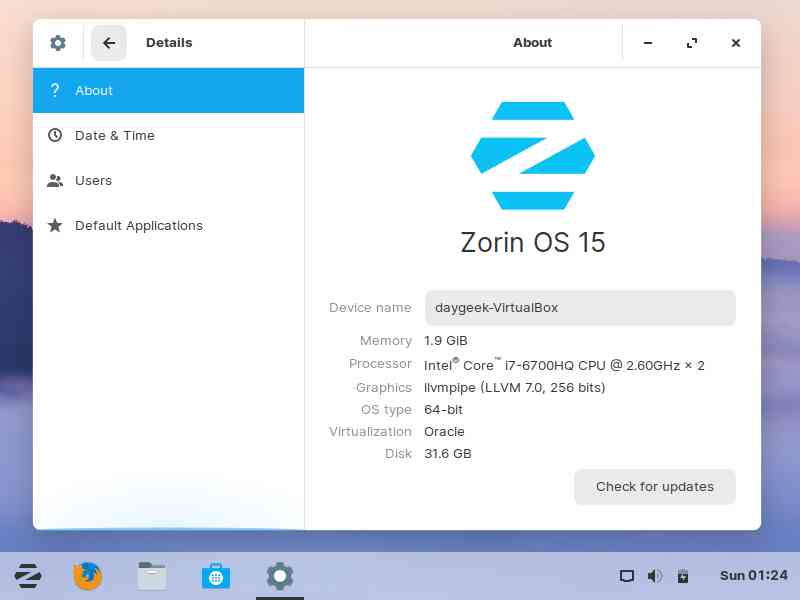Select About in the sidebar
Image resolution: width=800 pixels, height=600 pixels.
tap(168, 90)
